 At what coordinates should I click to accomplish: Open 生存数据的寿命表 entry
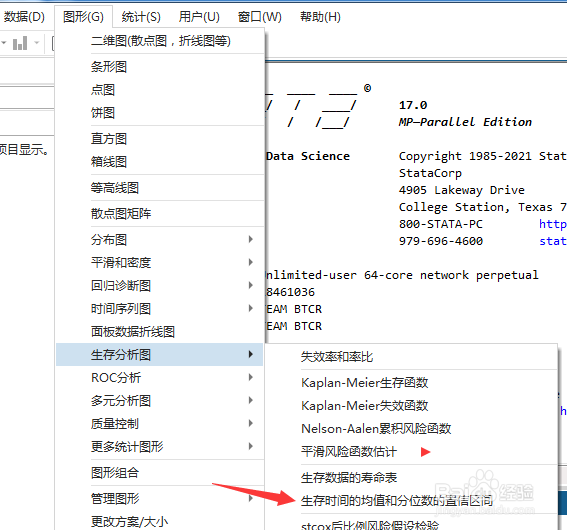[x=412, y=478]
